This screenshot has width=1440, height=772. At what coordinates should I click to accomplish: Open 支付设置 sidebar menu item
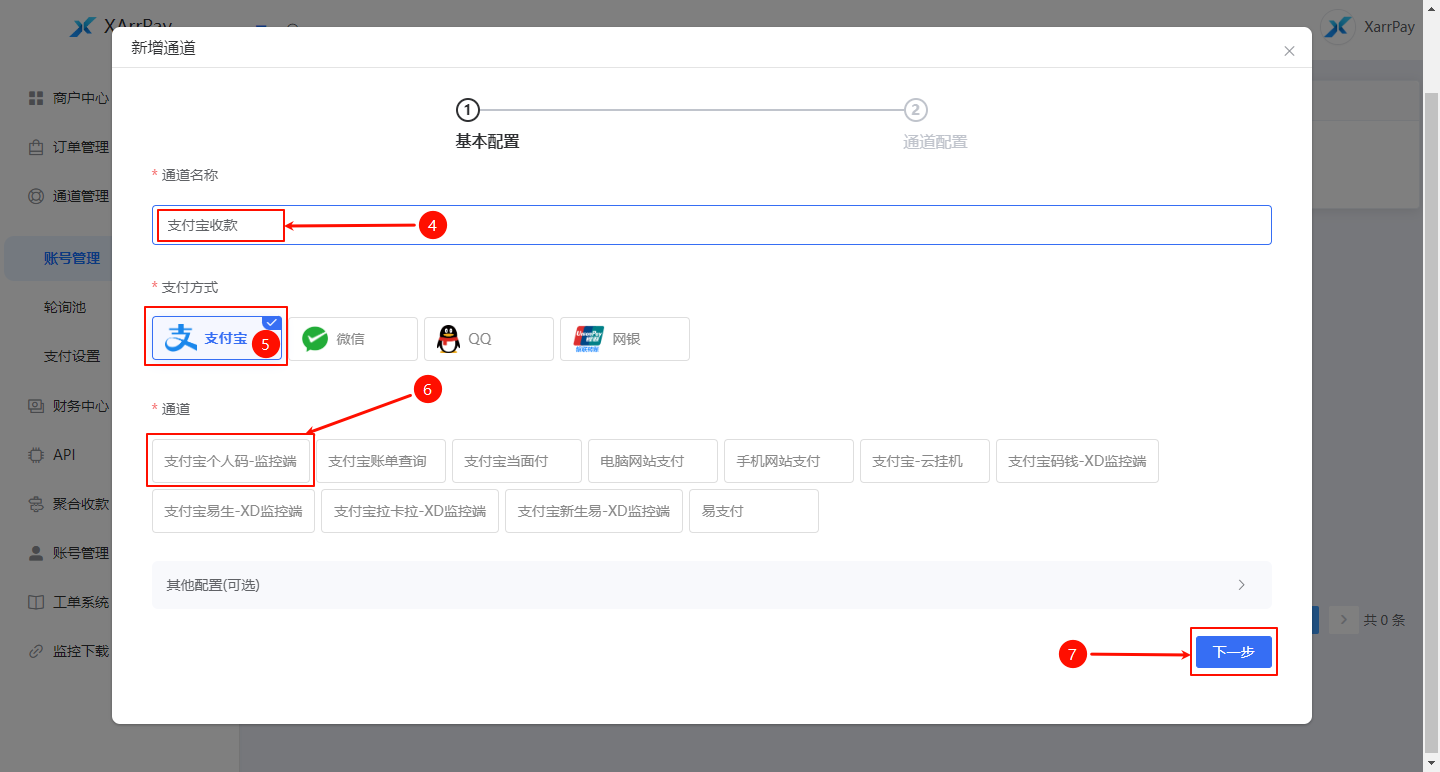72,356
